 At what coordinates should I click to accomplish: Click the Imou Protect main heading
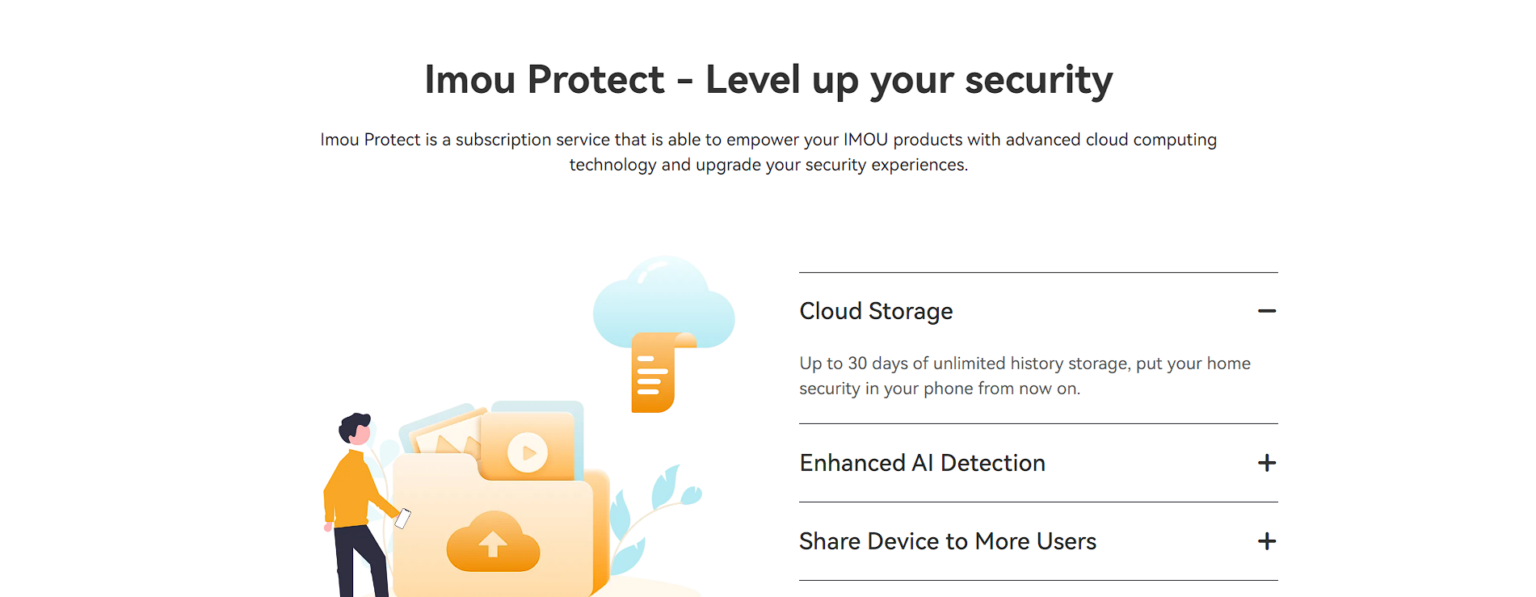768,79
